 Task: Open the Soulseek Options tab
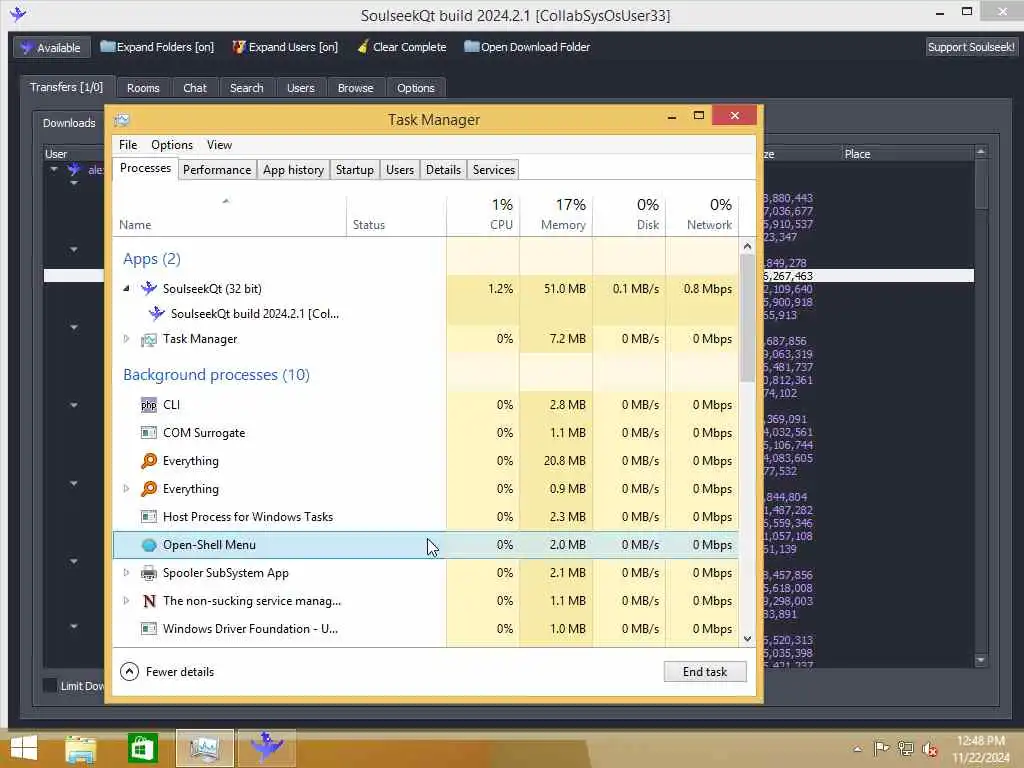tap(415, 88)
